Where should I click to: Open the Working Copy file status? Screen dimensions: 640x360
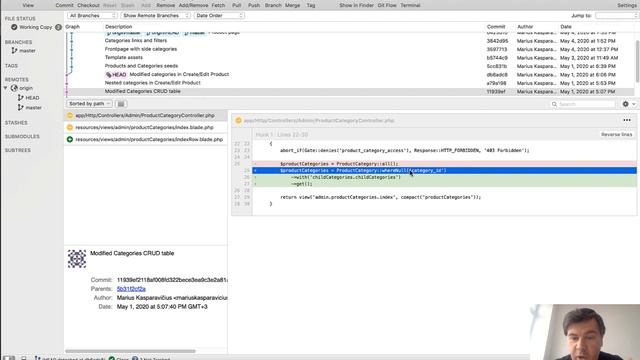(x=36, y=27)
